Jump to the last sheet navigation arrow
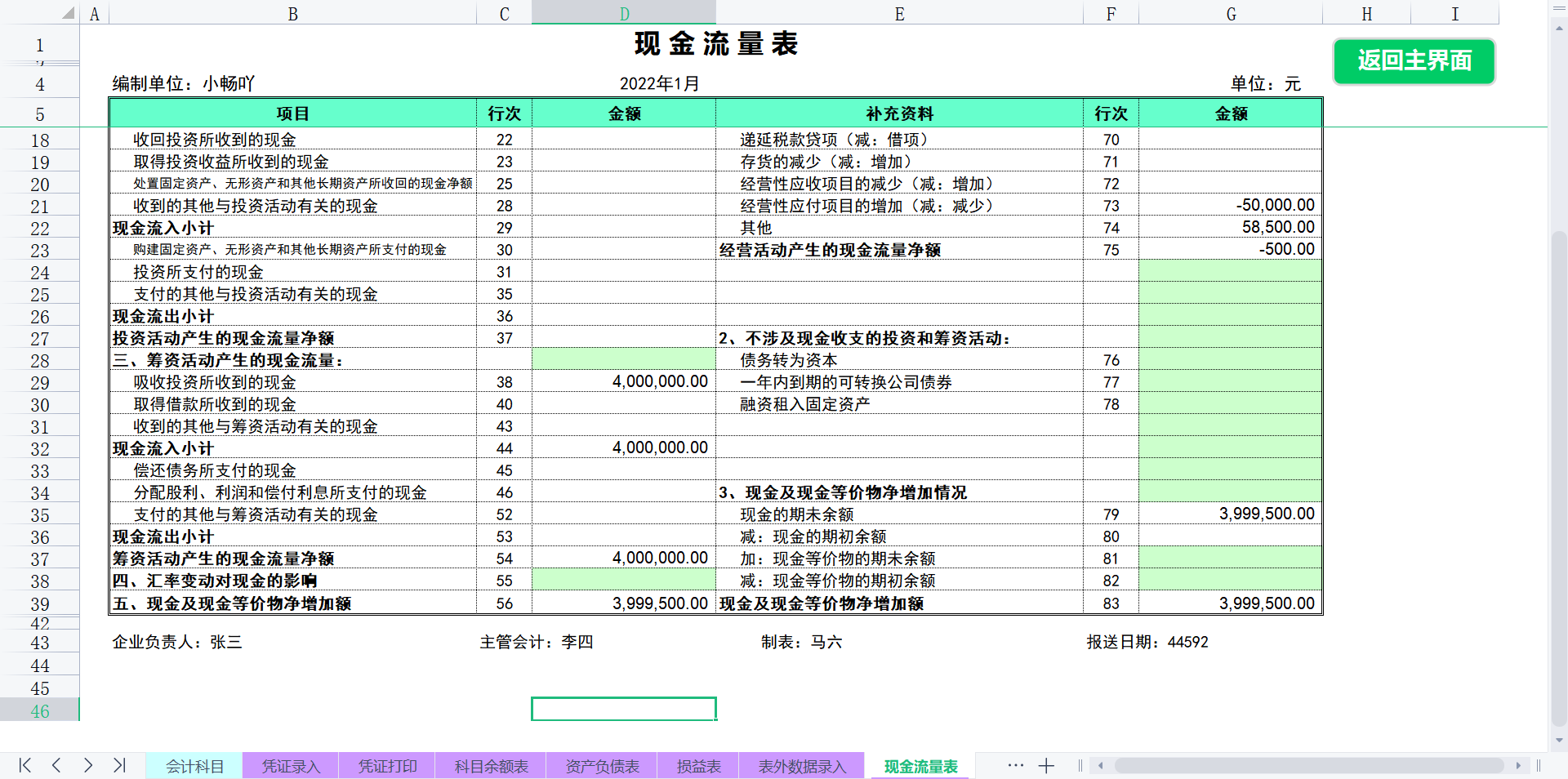 click(119, 765)
